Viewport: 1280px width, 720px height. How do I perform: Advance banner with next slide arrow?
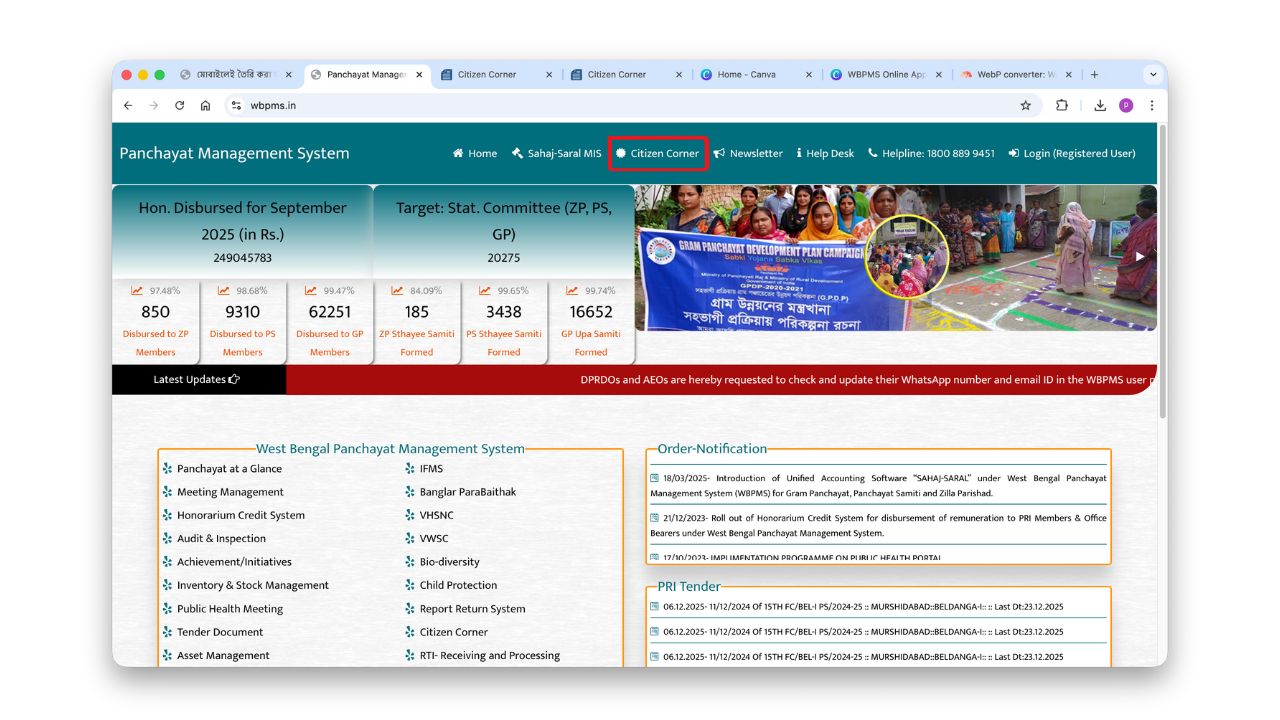[1139, 256]
